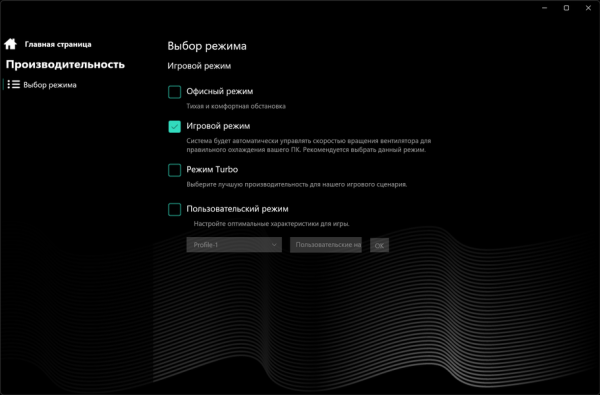Click the Режим Turbo label text
Image resolution: width=600 pixels, height=395 pixels.
[x=212, y=169]
